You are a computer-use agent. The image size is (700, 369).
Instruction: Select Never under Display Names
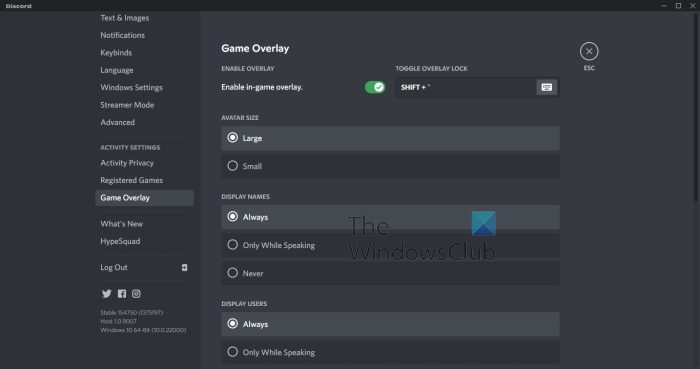click(390, 273)
